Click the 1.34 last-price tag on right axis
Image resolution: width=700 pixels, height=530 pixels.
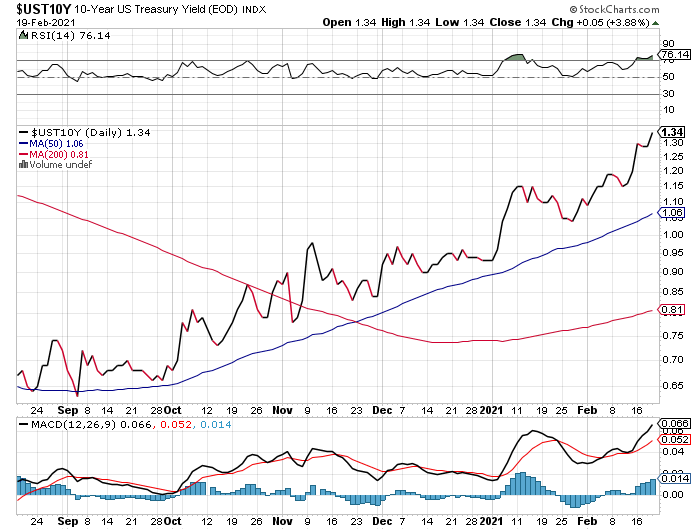click(672, 132)
